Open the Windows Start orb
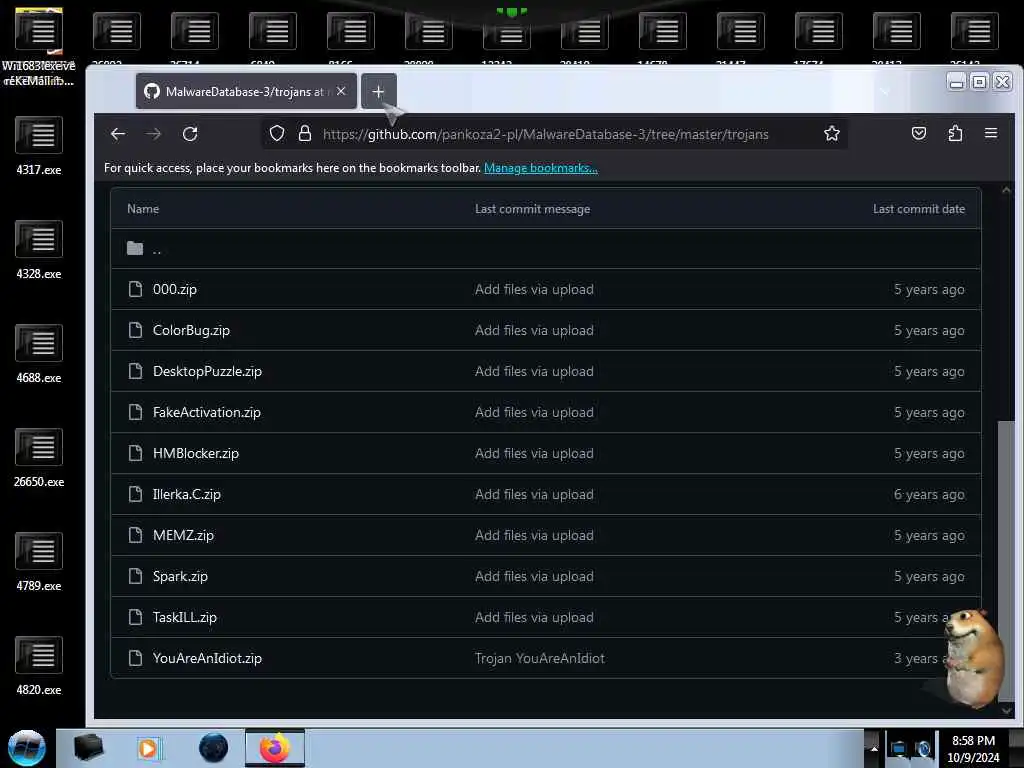The width and height of the screenshot is (1024, 768). tap(27, 748)
